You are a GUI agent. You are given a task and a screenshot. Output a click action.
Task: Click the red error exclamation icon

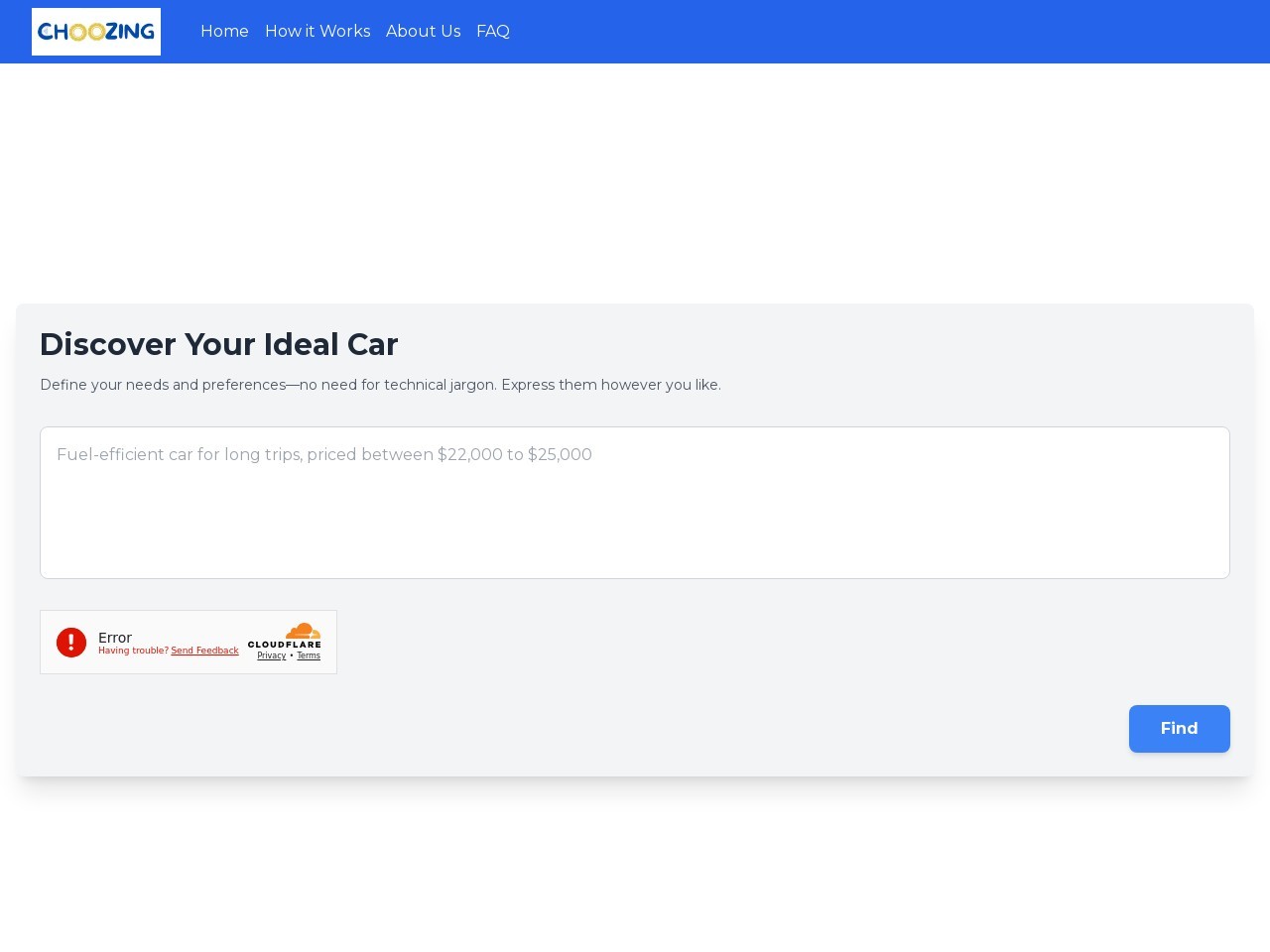tap(71, 643)
